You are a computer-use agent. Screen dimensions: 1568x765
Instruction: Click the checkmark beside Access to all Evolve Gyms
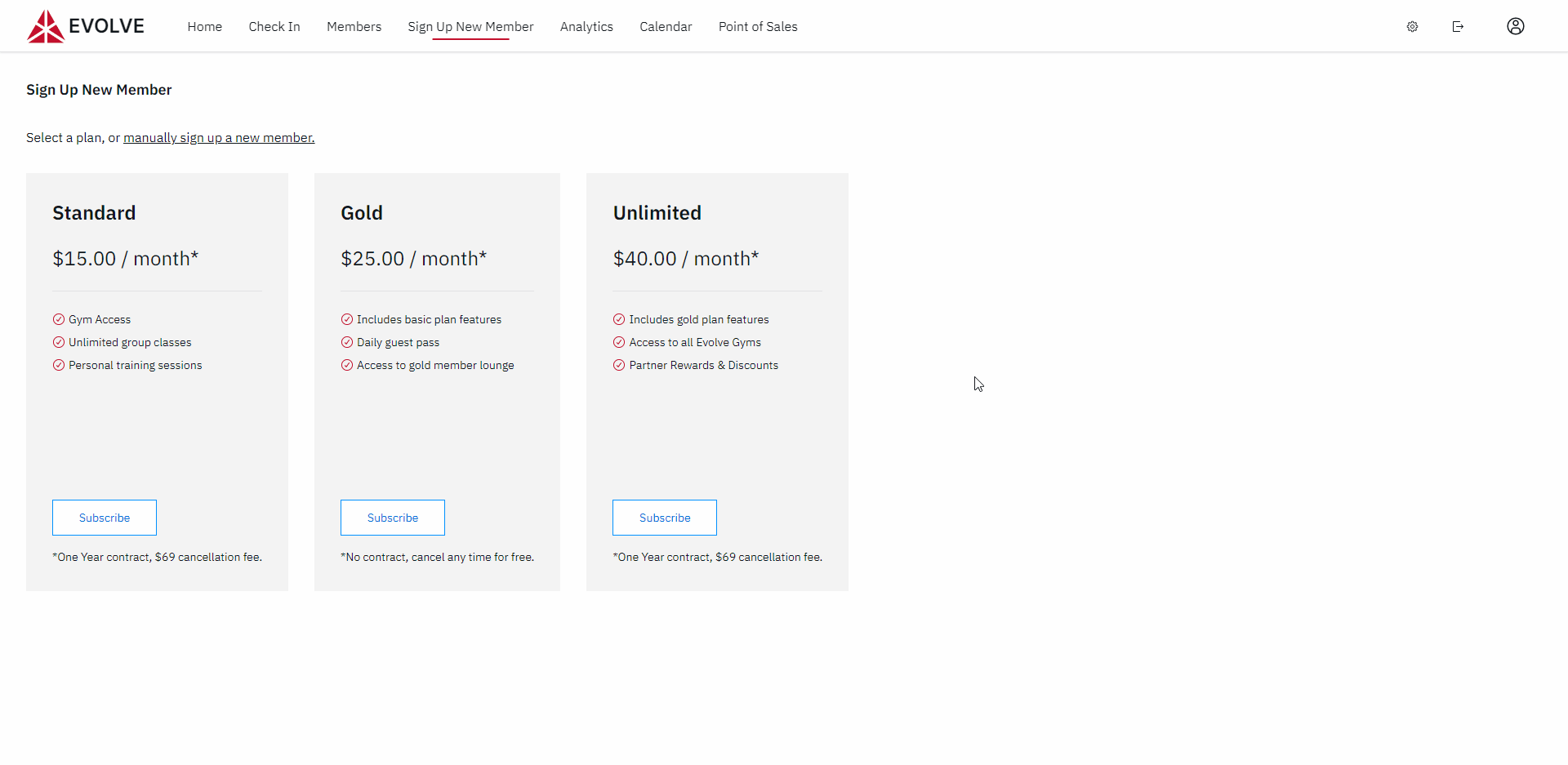618,342
